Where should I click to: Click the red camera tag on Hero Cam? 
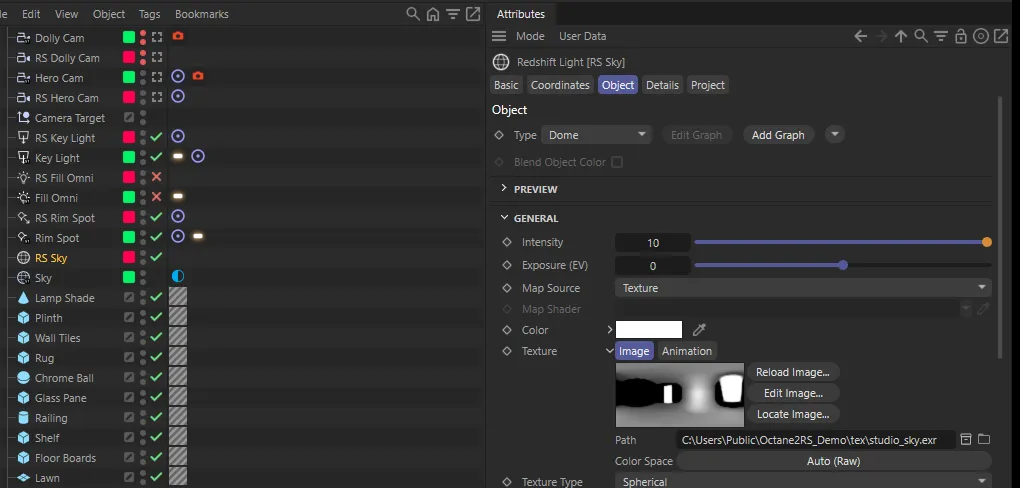198,77
